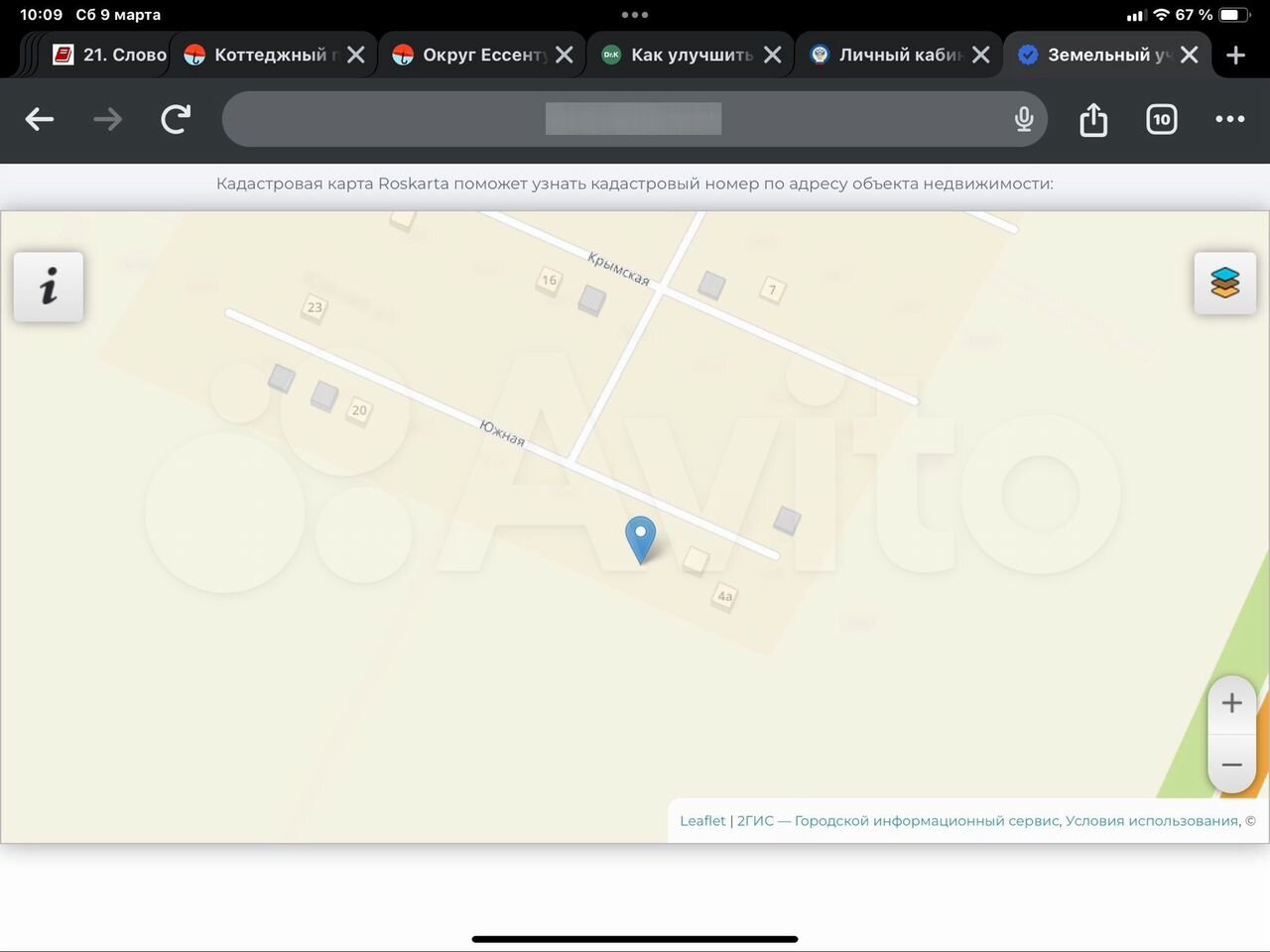Click building number 4а on the map
The height and width of the screenshot is (952, 1270).
tap(725, 596)
